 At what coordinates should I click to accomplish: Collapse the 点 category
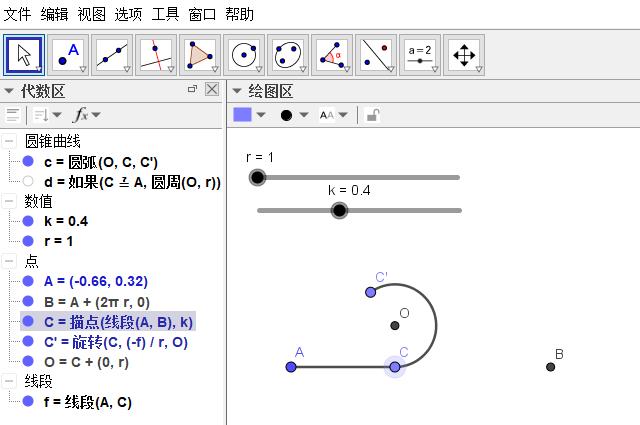pyautogui.click(x=9, y=261)
